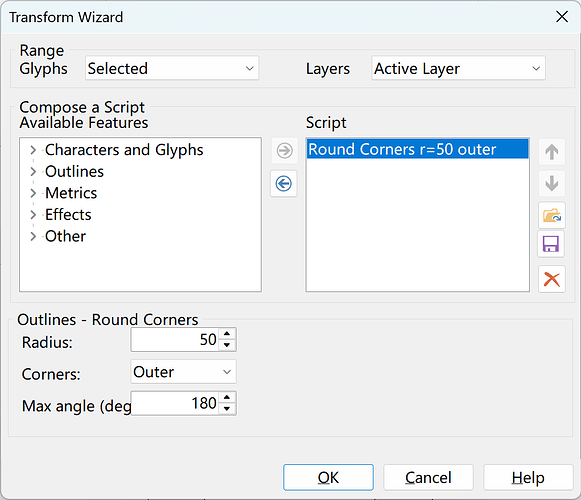This screenshot has width=581, height=500.
Task: Click the OK button
Action: pyautogui.click(x=328, y=477)
